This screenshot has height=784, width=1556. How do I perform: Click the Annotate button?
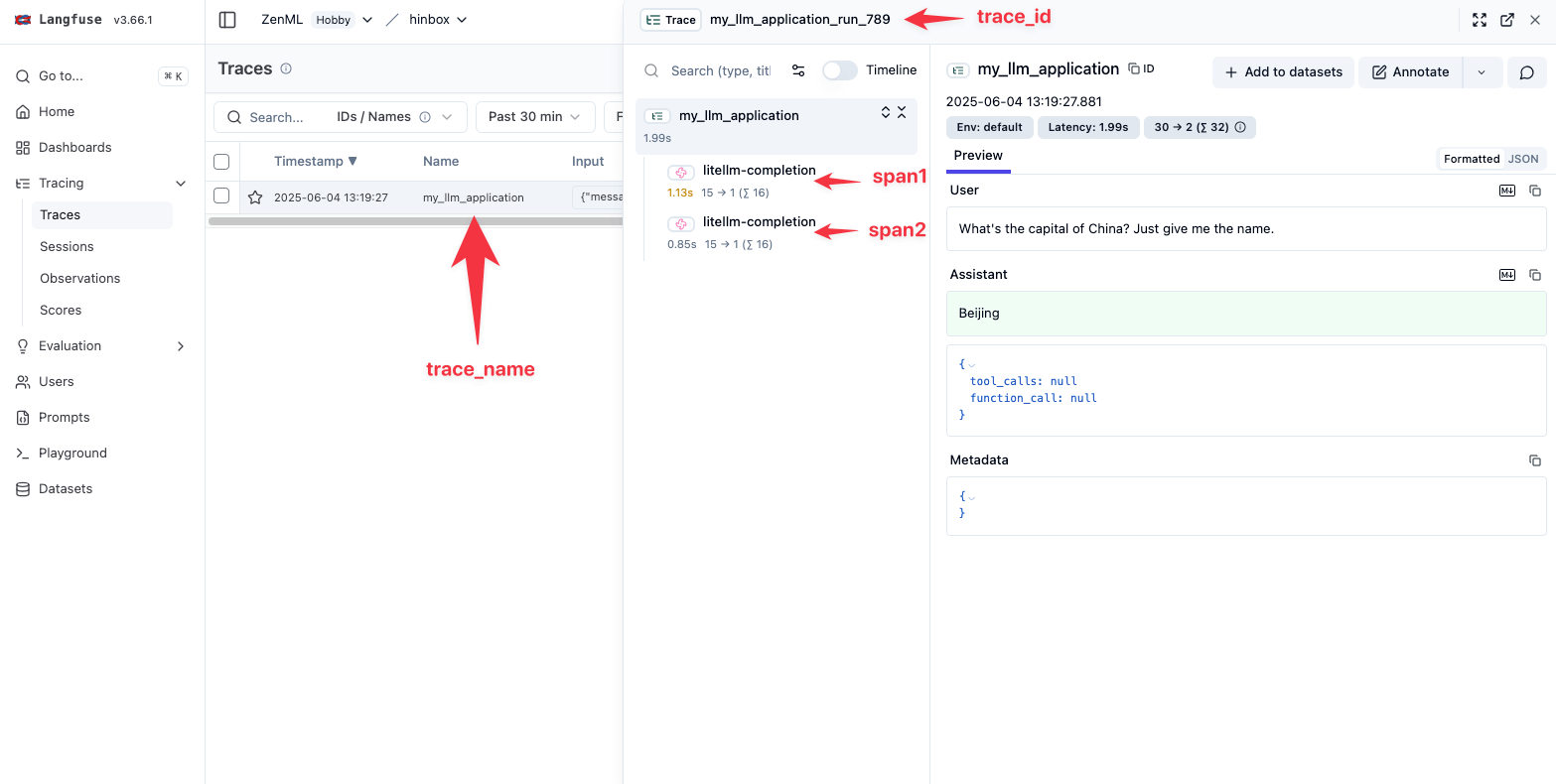point(1410,72)
